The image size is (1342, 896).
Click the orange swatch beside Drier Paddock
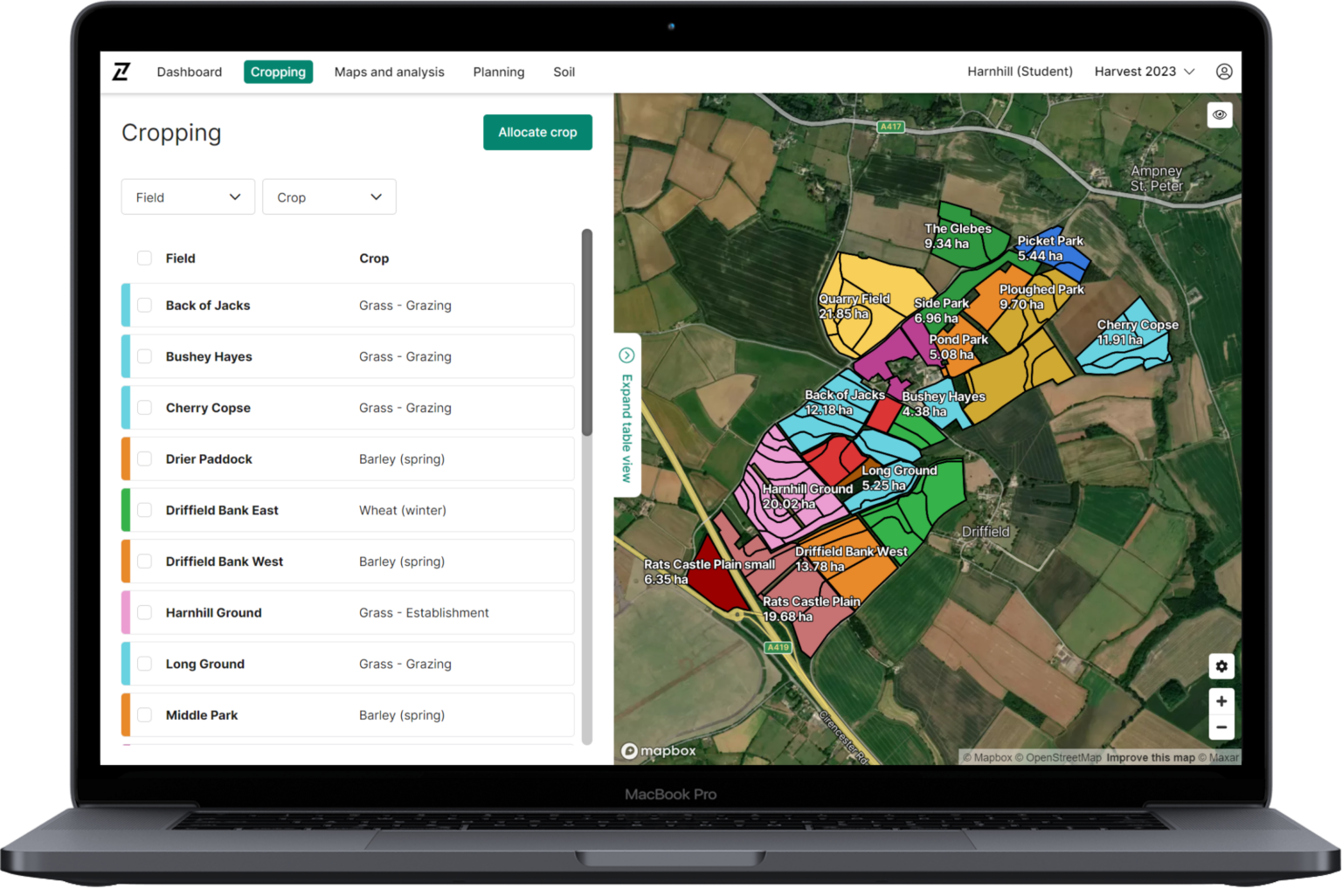point(126,459)
